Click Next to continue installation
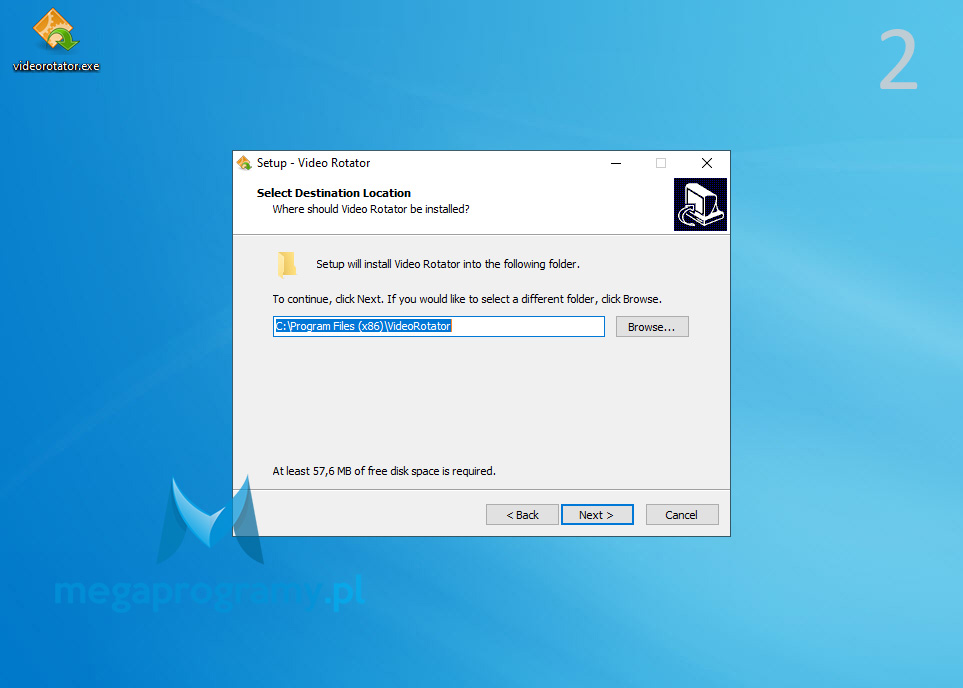Image resolution: width=963 pixels, height=688 pixels. 597,515
